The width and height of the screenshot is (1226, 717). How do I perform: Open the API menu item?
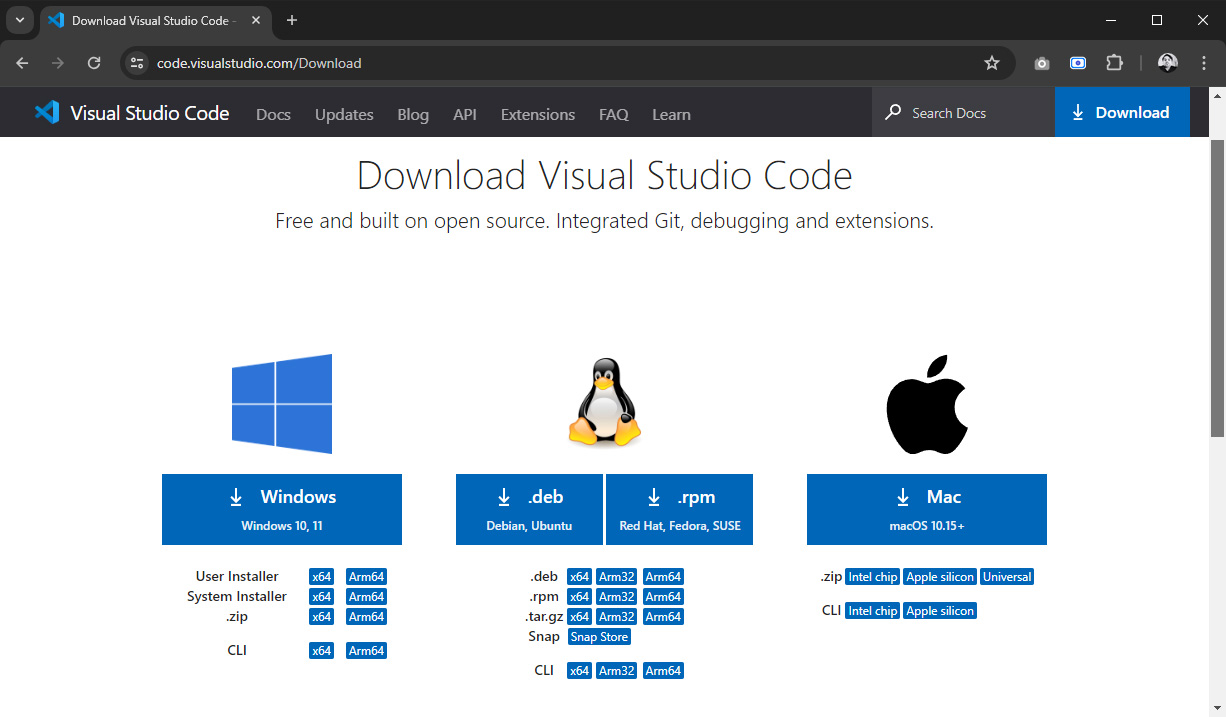[465, 114]
